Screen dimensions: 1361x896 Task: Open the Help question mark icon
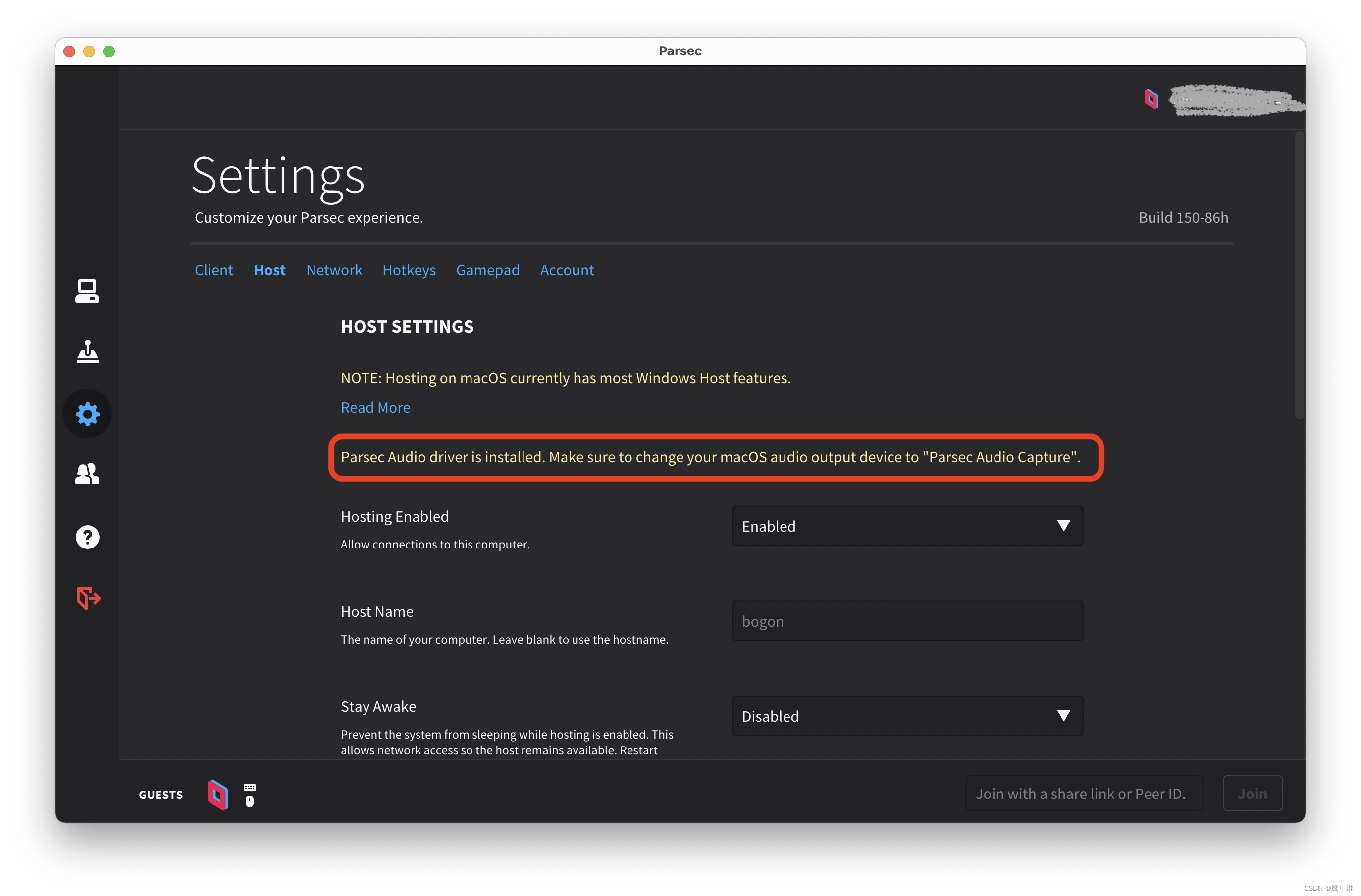(x=87, y=537)
